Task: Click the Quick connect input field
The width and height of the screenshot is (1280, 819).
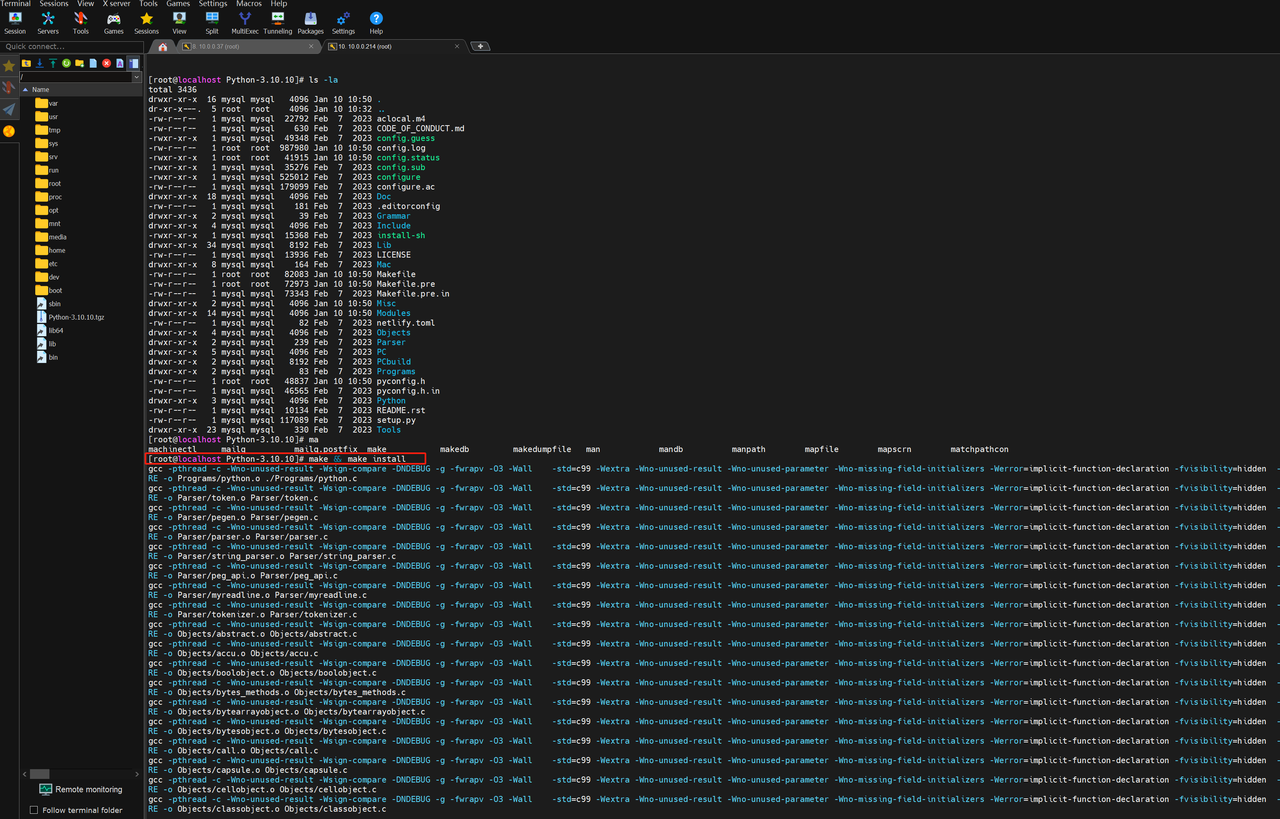Action: tap(70, 47)
